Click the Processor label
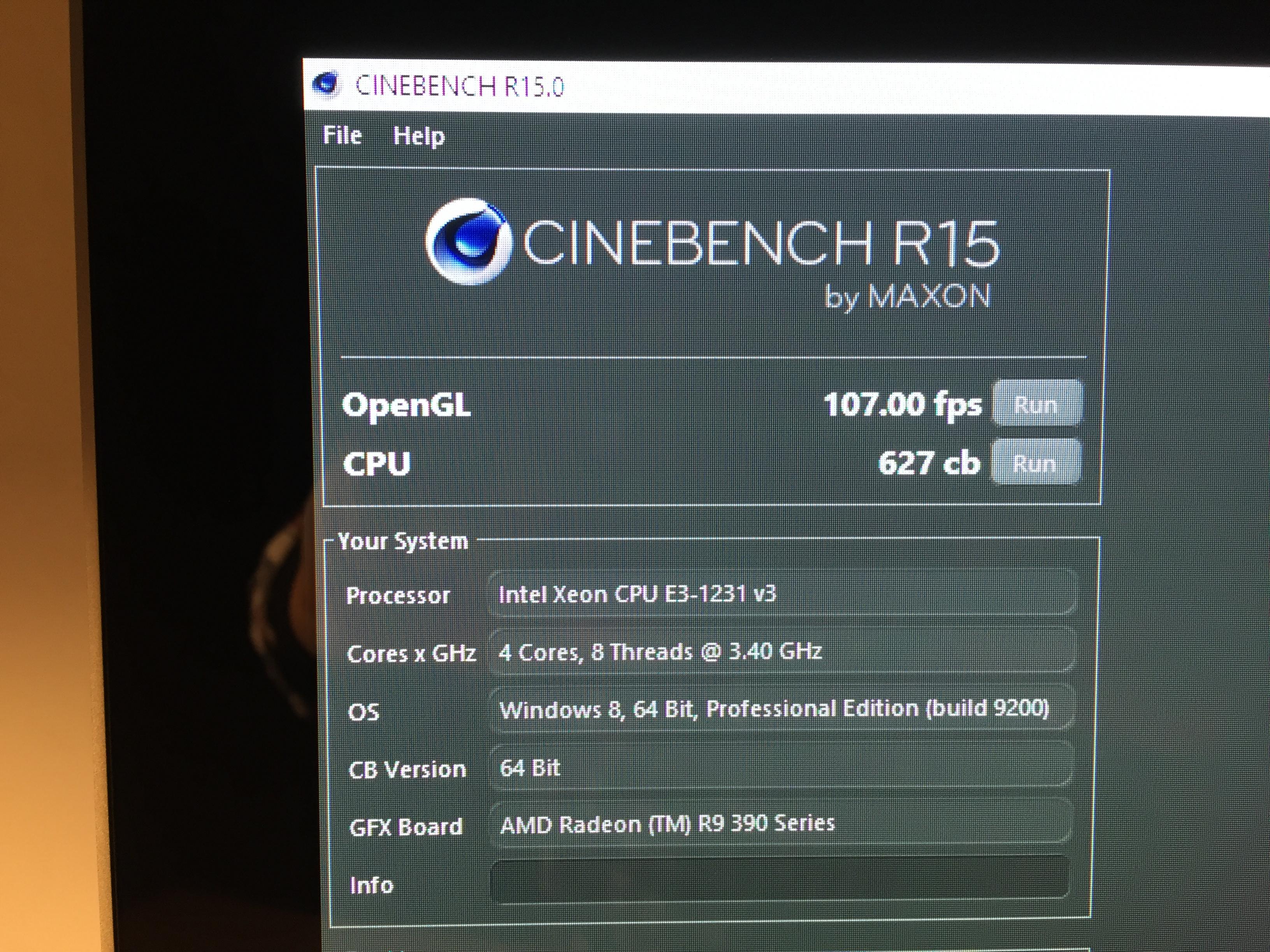Image resolution: width=1270 pixels, height=952 pixels. [398, 595]
